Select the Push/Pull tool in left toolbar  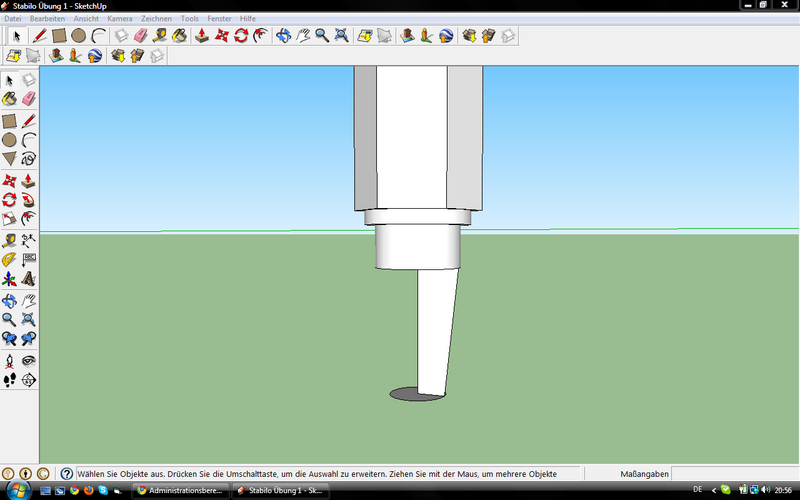pyautogui.click(x=28, y=182)
